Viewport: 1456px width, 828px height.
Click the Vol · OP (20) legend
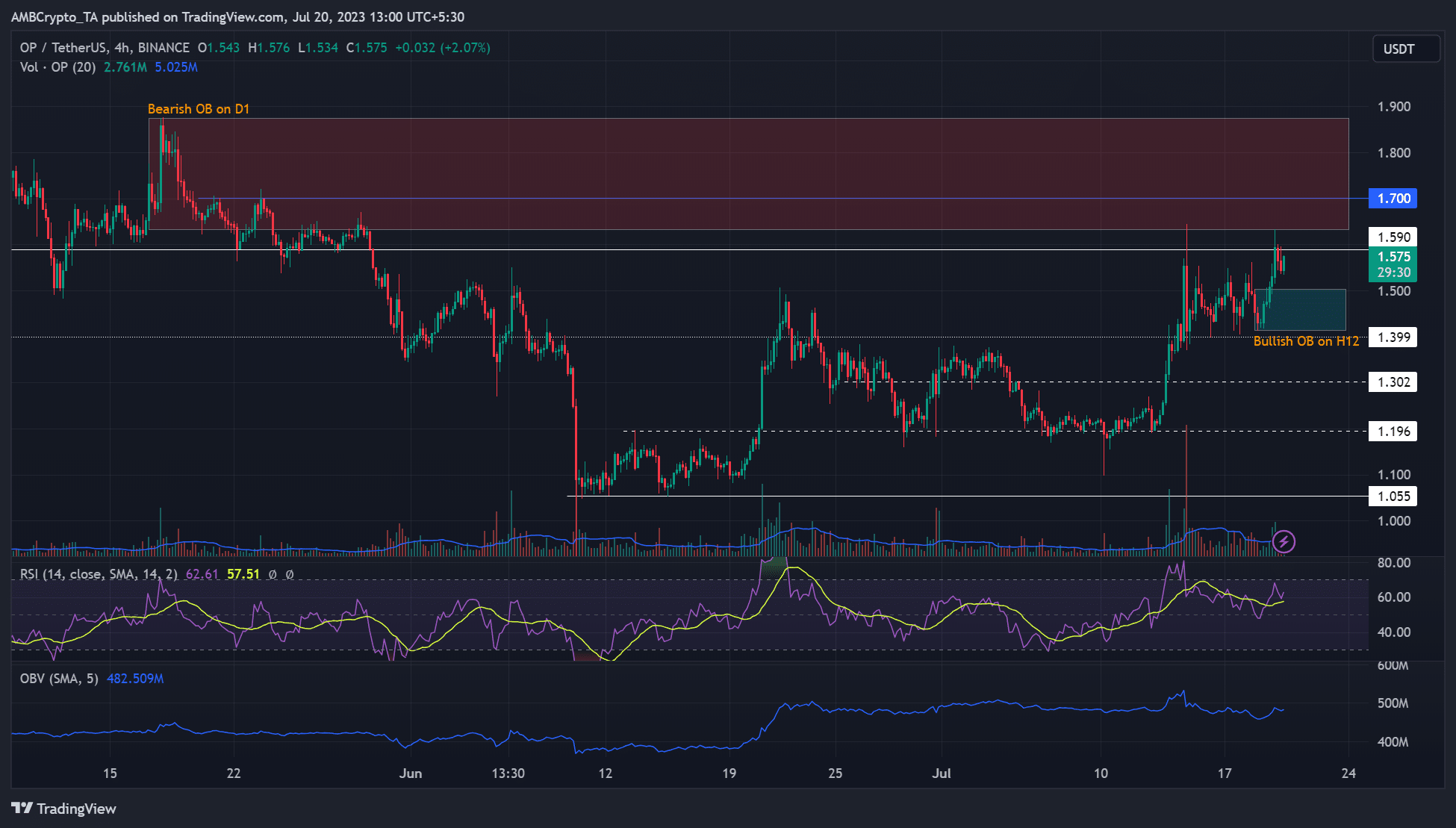(58, 67)
